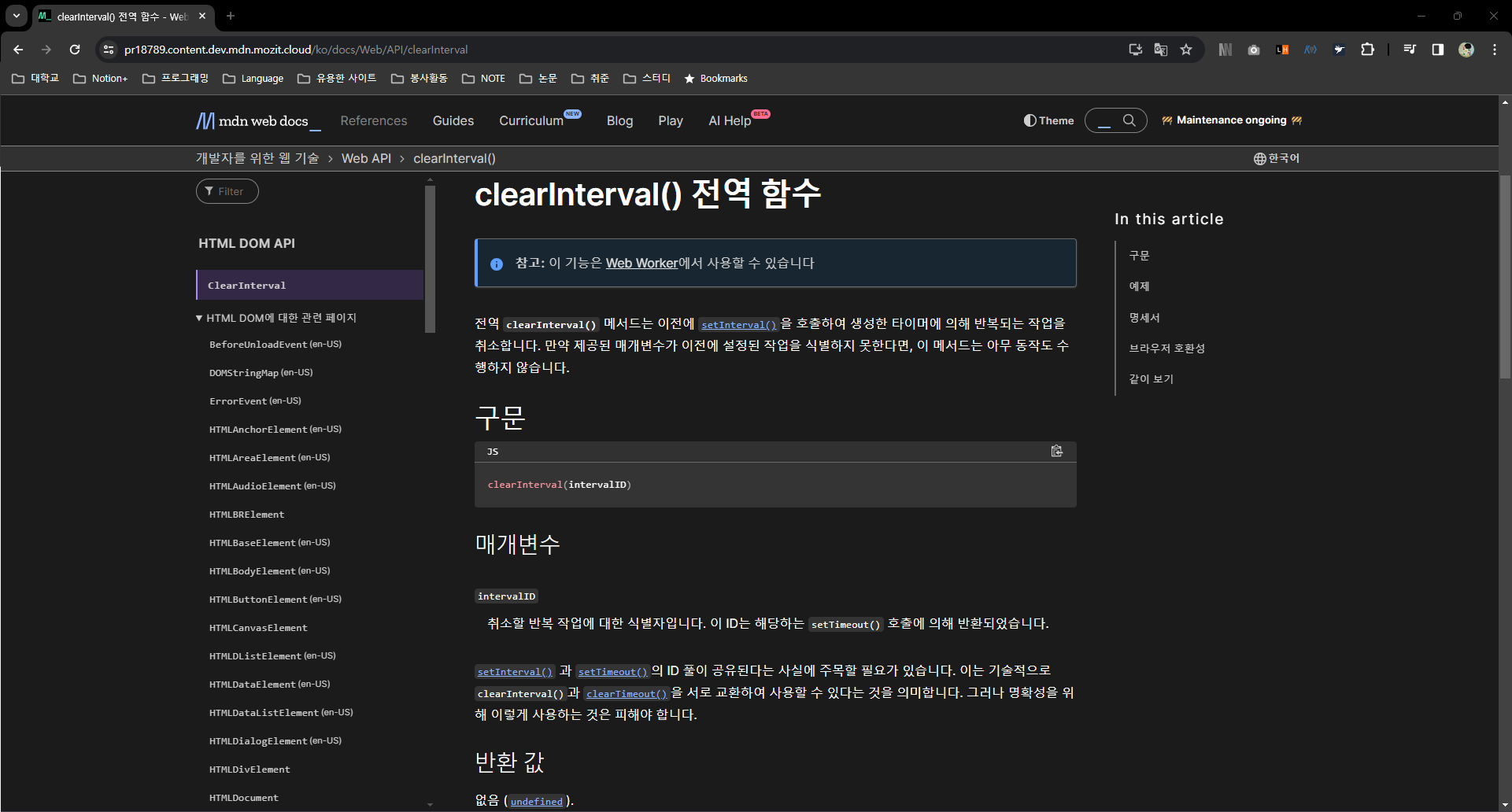Open AI Help page
Viewport: 1512px width, 812px height.
tap(730, 120)
